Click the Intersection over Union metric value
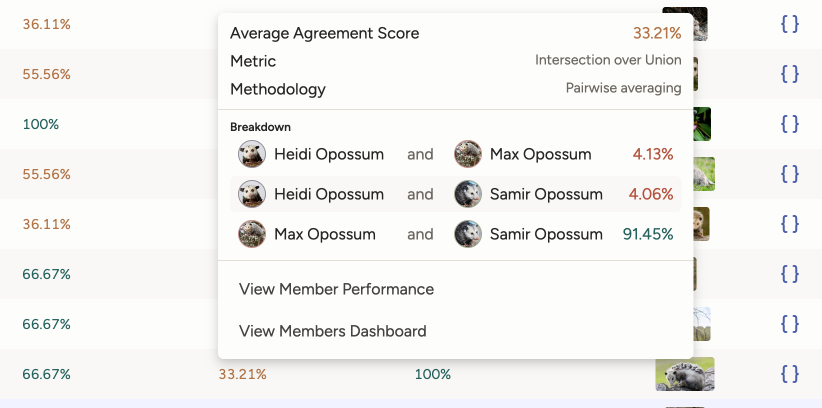Viewport: 822px width, 408px height. (608, 60)
